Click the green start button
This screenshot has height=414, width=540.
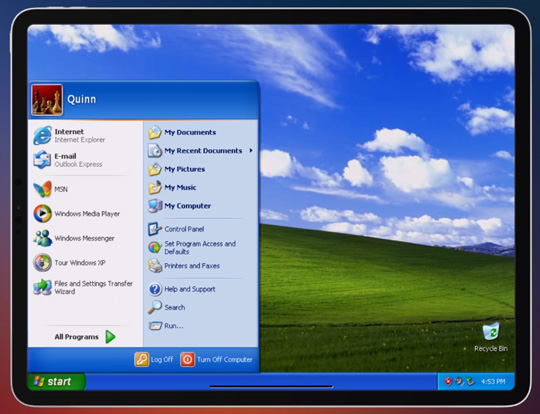coord(56,381)
